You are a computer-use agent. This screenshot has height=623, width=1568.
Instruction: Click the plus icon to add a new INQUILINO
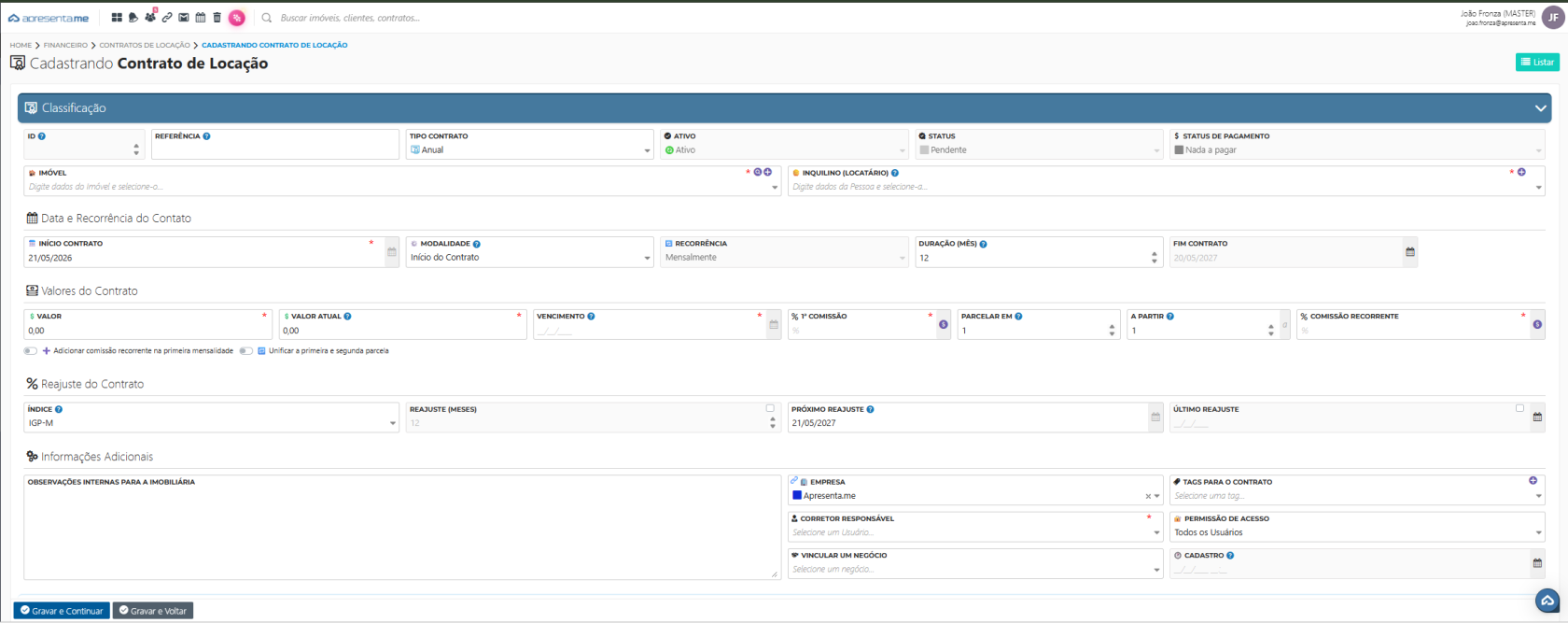[1521, 172]
